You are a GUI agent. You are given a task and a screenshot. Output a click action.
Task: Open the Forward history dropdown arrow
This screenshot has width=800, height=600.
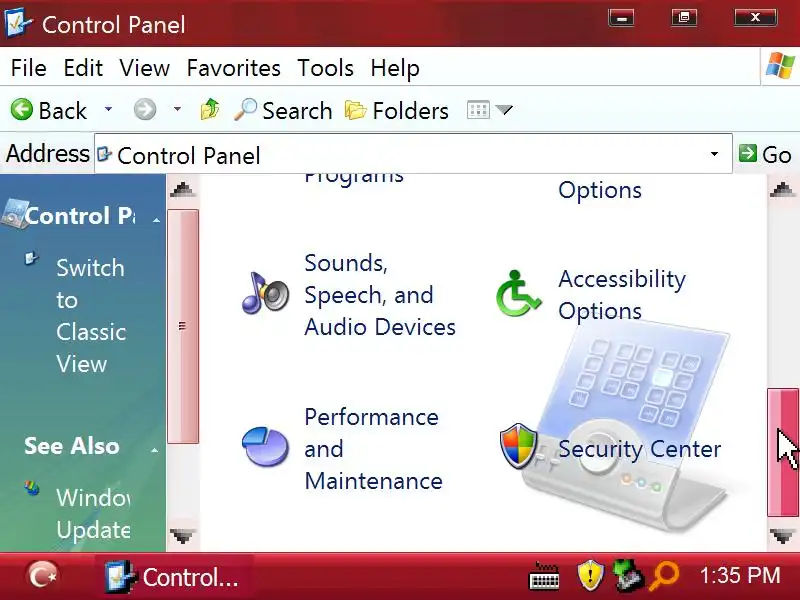[177, 109]
